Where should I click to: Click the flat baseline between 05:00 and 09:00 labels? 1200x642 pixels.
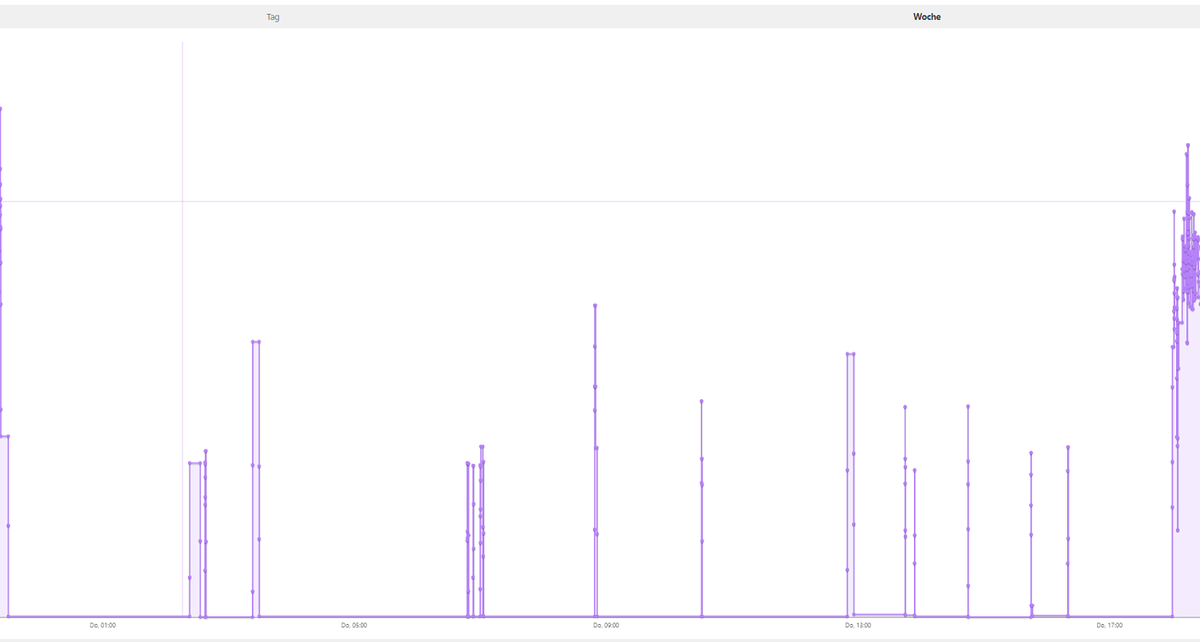point(420,616)
